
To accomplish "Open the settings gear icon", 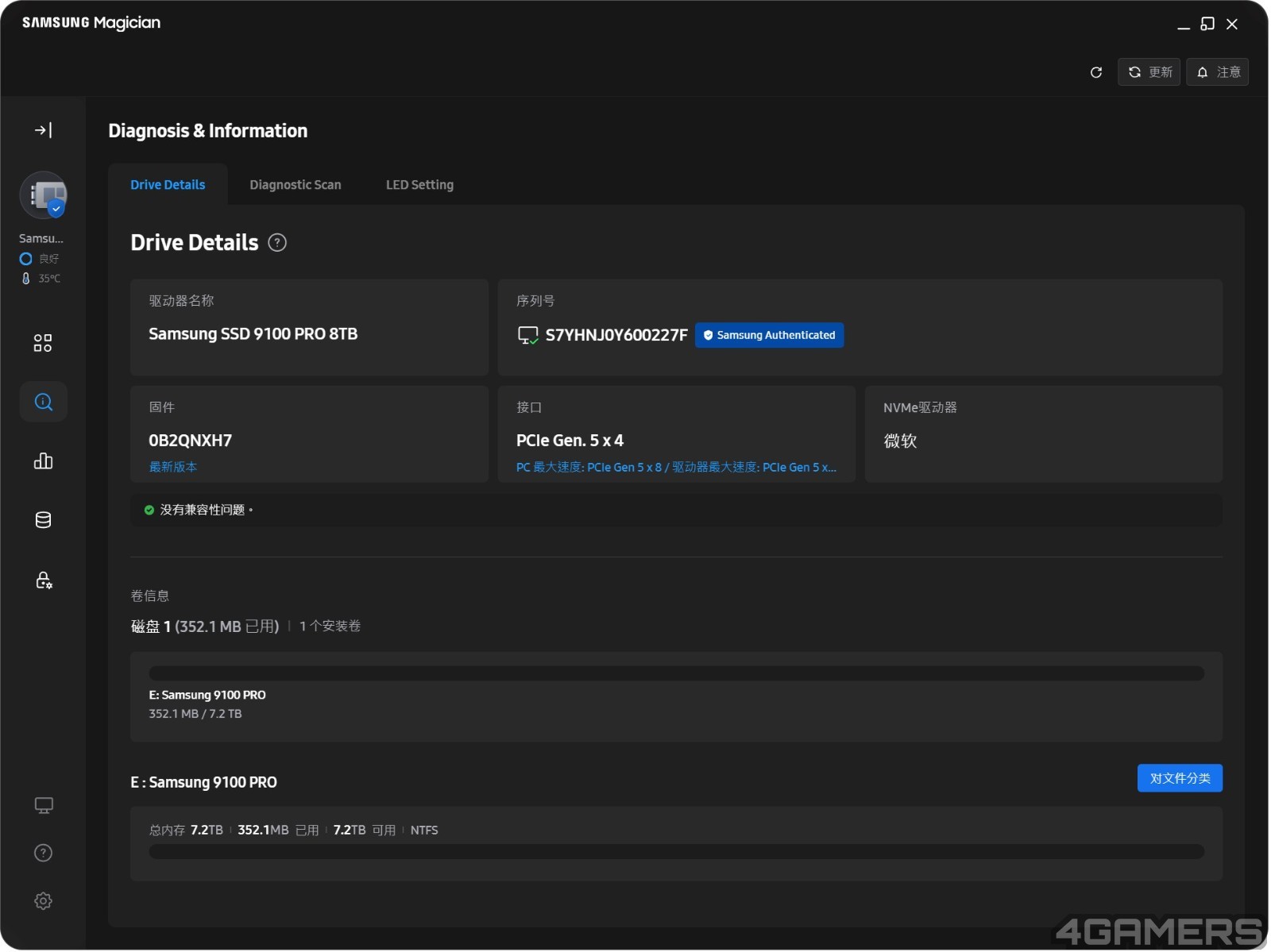I will [x=44, y=902].
